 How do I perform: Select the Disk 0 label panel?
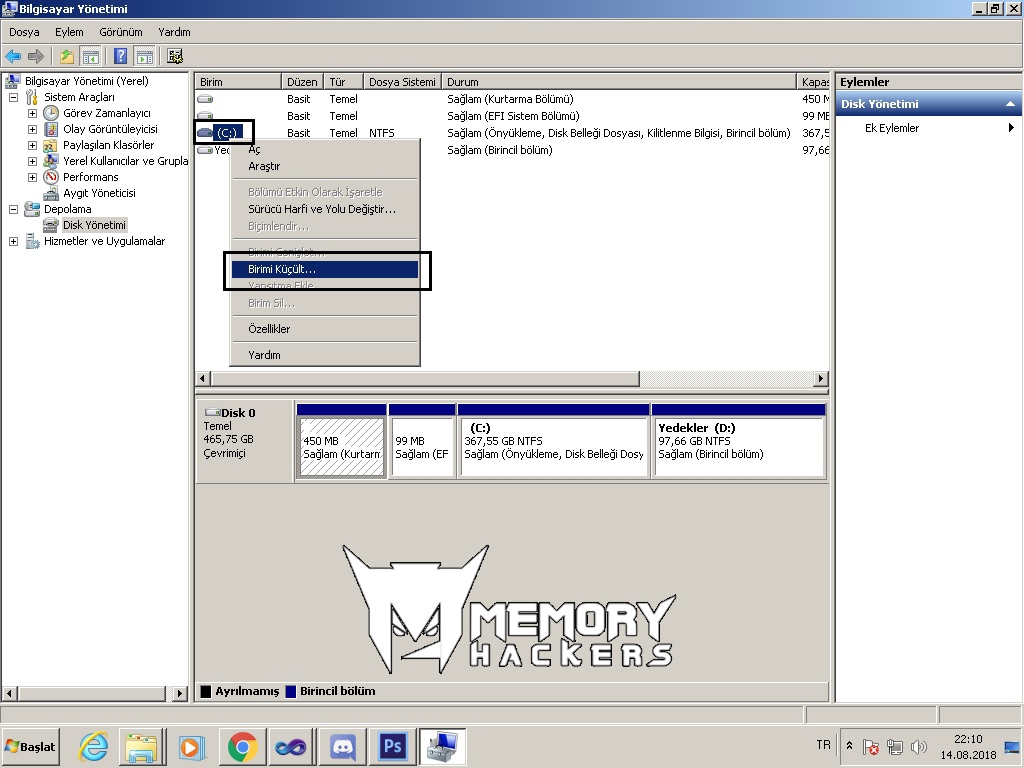pyautogui.click(x=245, y=441)
